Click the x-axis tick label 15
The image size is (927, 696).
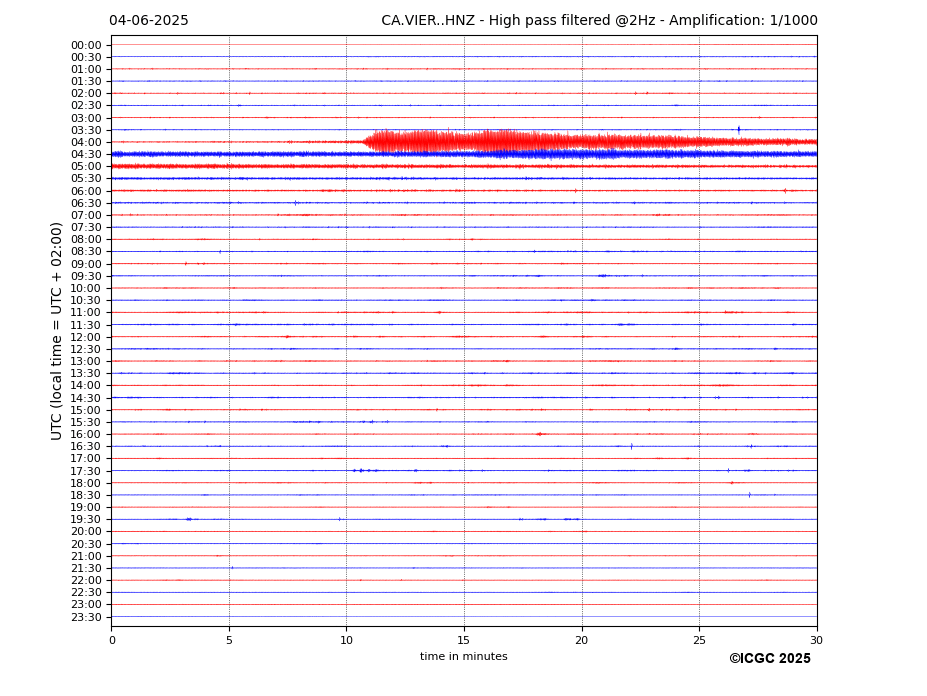(464, 640)
